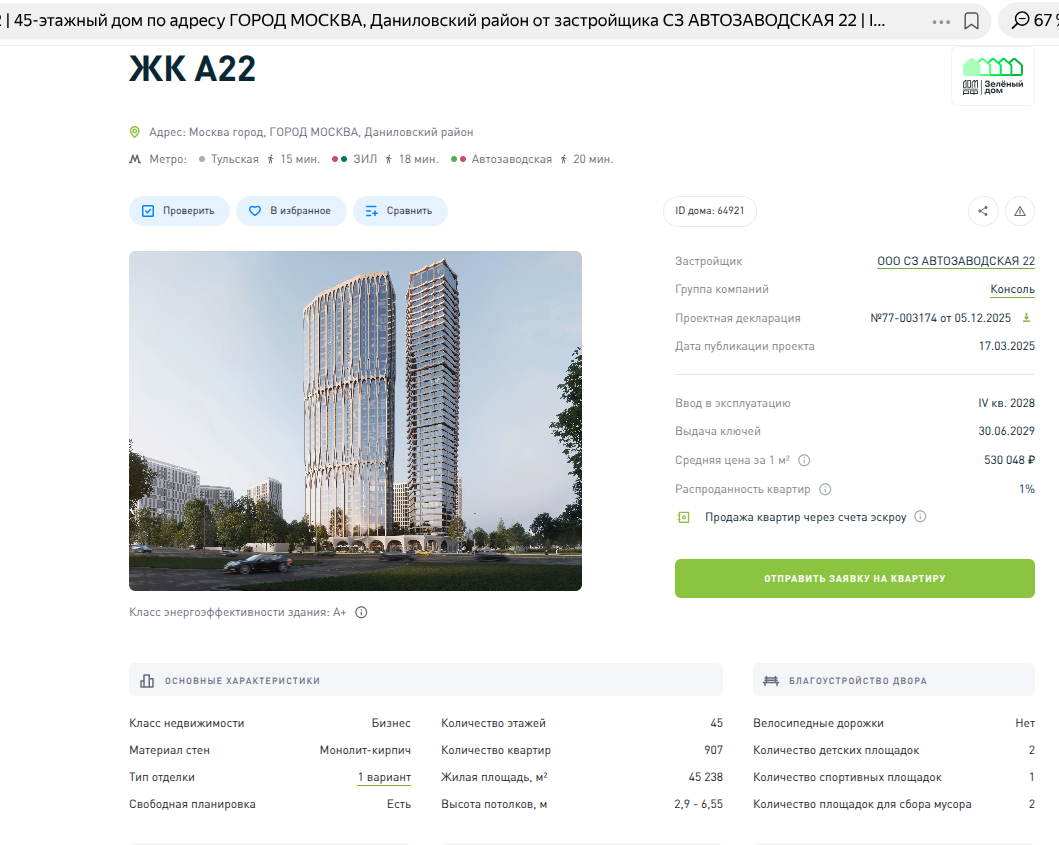Click the reviews counter in browser bar
1059x845 pixels.
tap(1033, 21)
